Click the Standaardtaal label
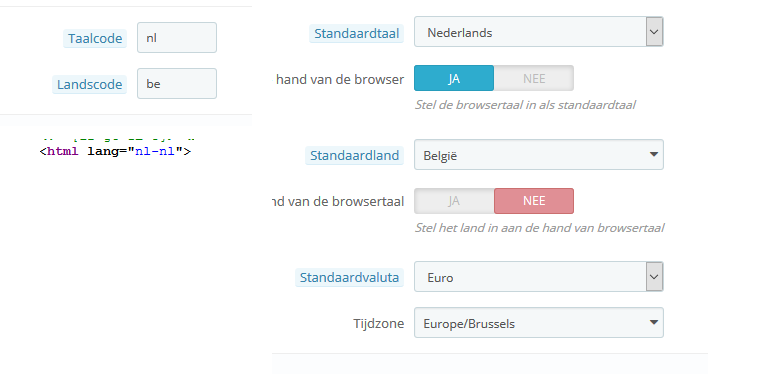The image size is (764, 384). (x=356, y=34)
